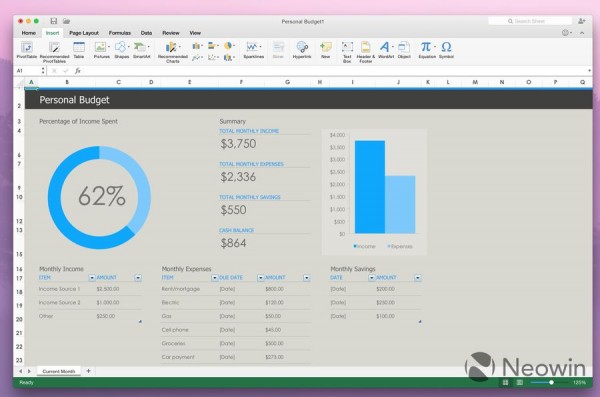600x397 pixels.
Task: Insert a line chart
Action: pyautogui.click(x=197, y=58)
